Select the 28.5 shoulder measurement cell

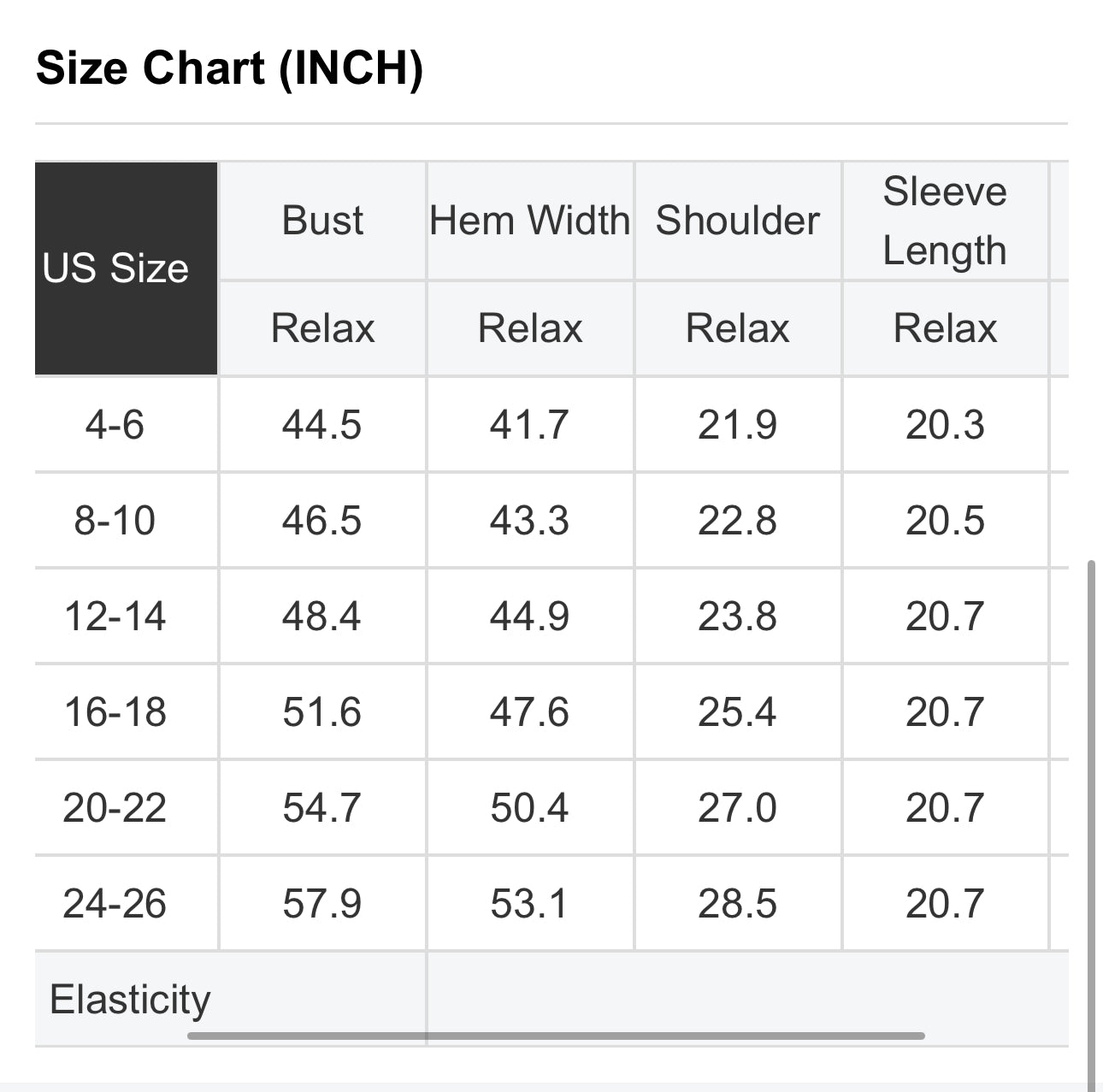(737, 904)
